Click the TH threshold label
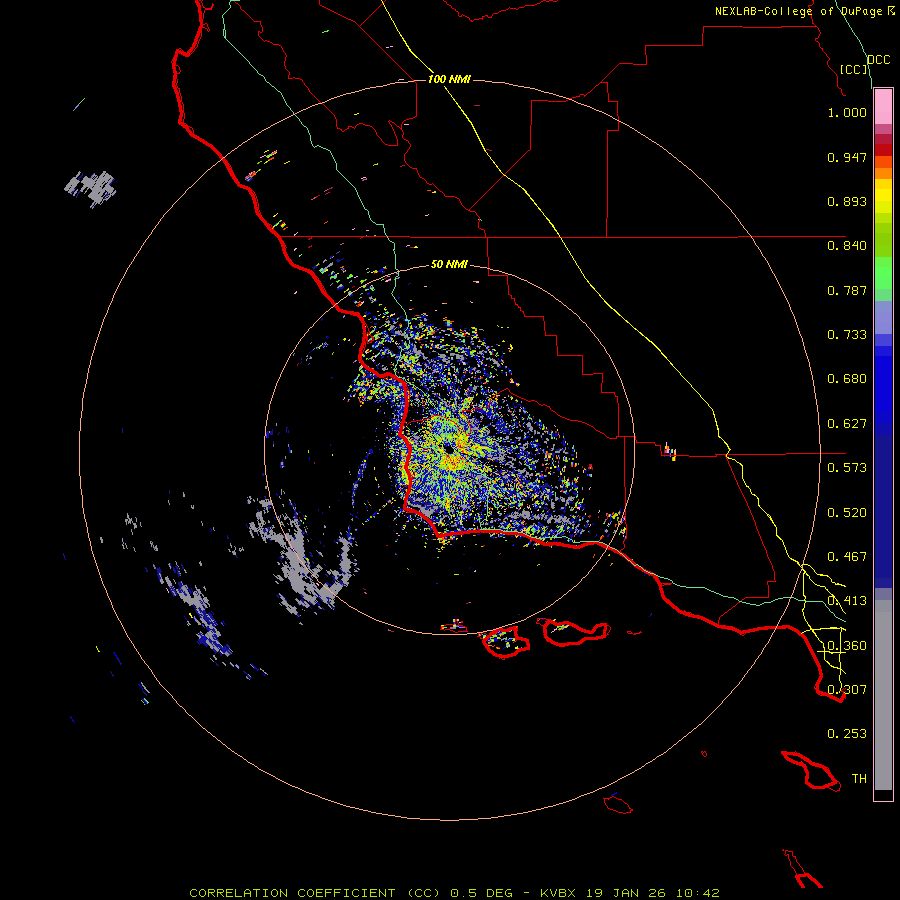The height and width of the screenshot is (900, 900). click(859, 779)
